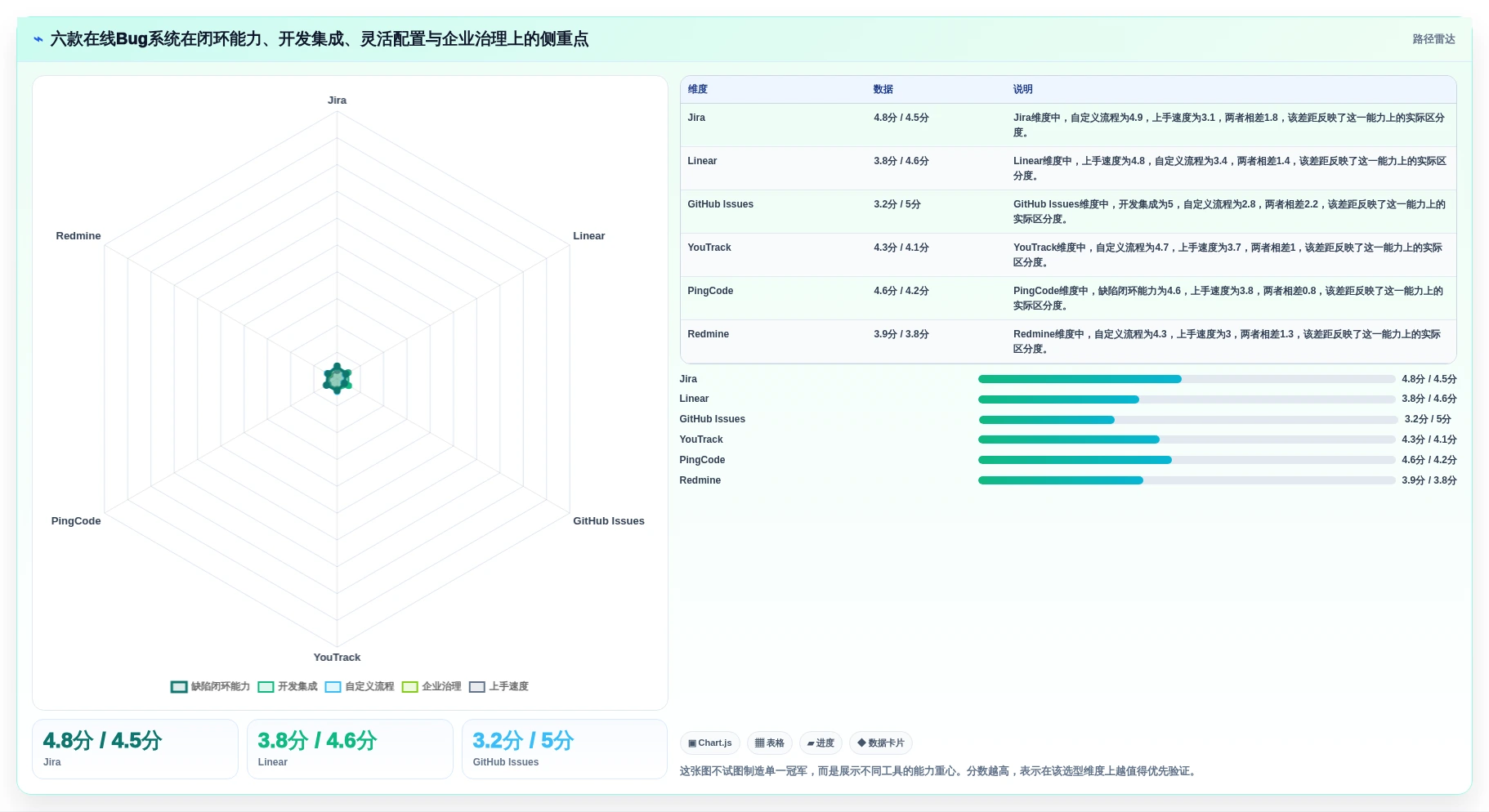Select the Jira table row name

696,118
